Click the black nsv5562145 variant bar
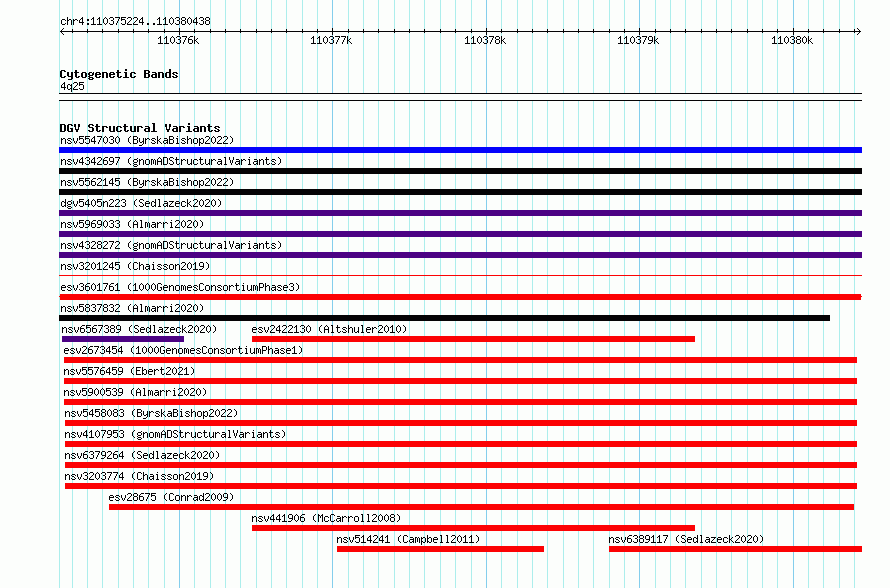 [x=460, y=192]
